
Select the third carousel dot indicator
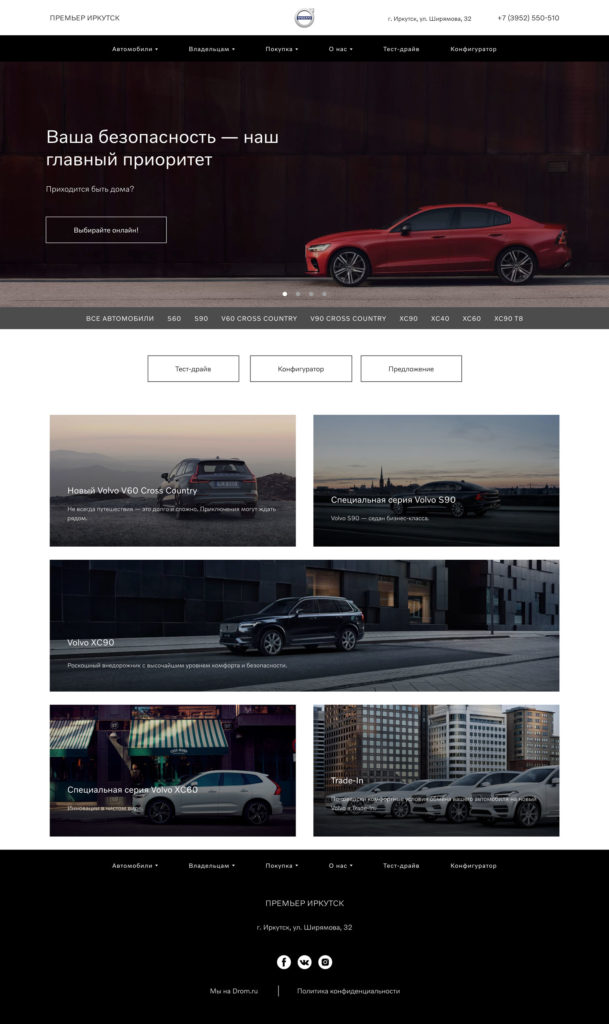coord(311,294)
